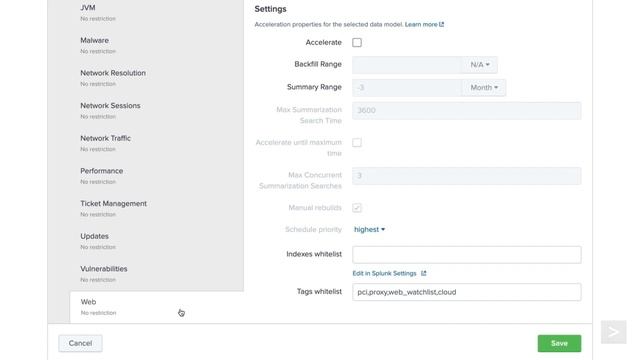
Task: Click the green Save button
Action: point(559,343)
